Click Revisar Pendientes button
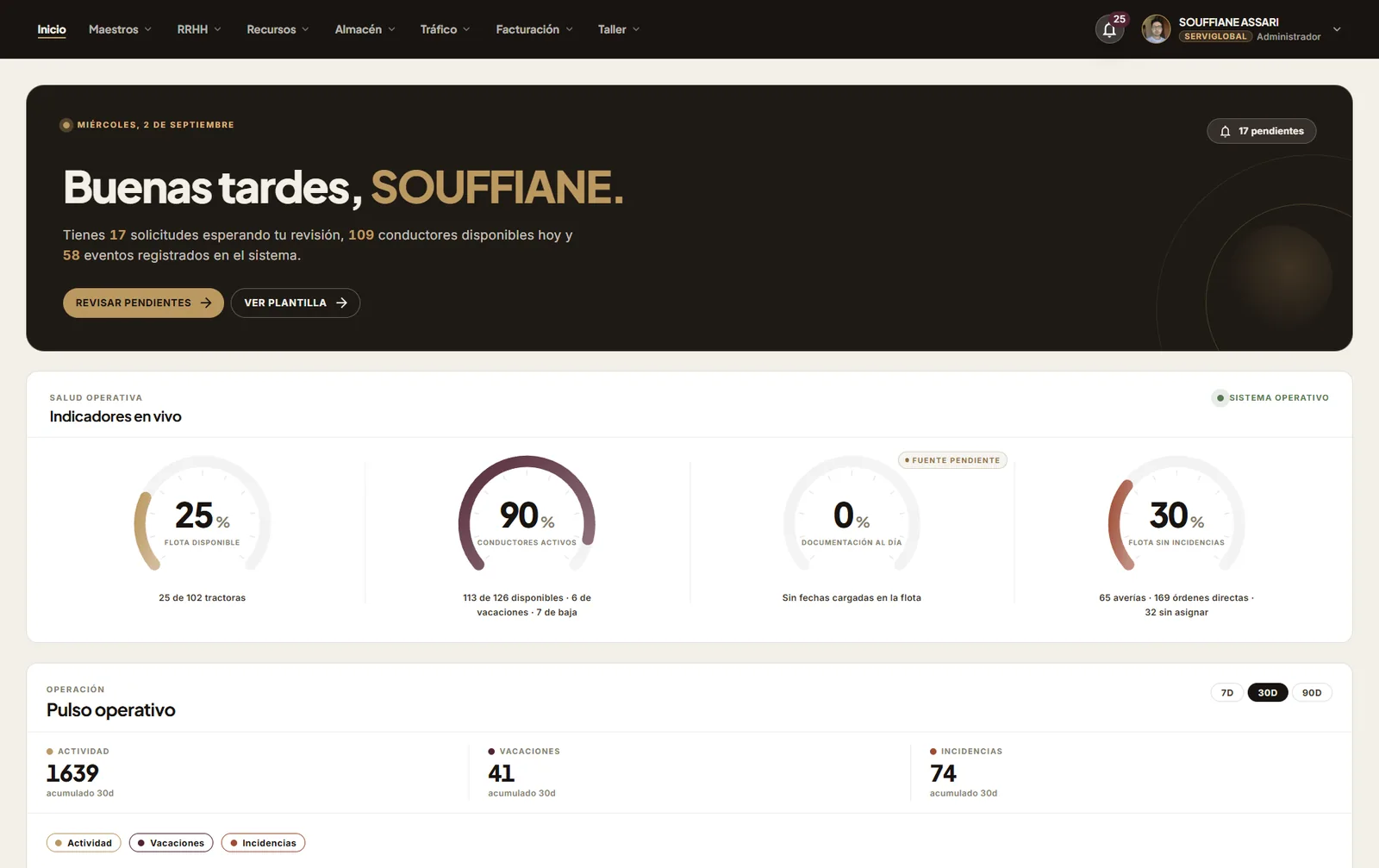This screenshot has width=1379, height=868. (143, 303)
